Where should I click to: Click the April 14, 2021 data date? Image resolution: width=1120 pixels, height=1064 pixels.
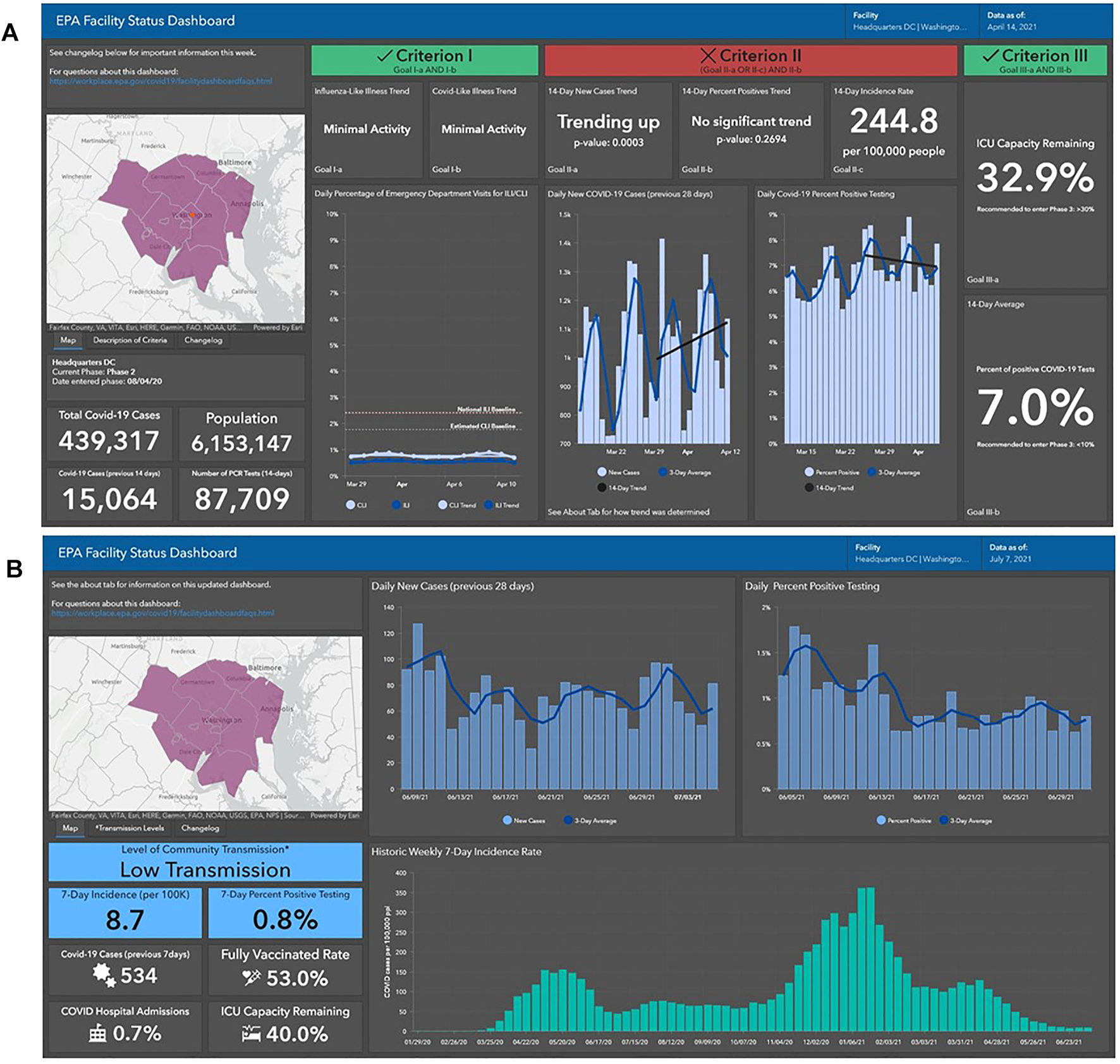pos(1012,27)
